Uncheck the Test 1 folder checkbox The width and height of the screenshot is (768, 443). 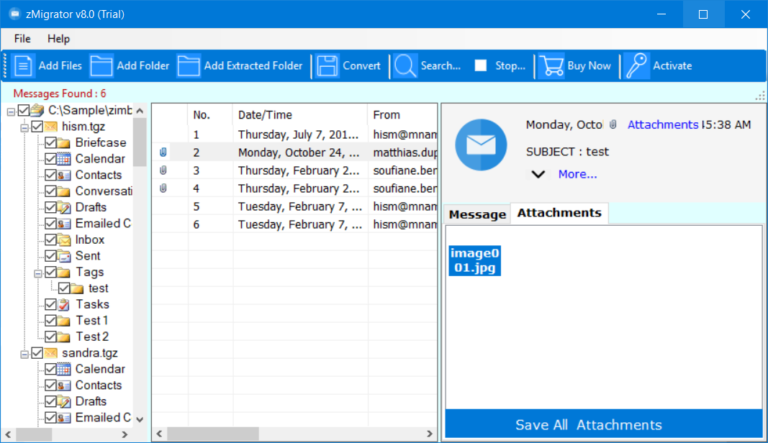click(50, 320)
